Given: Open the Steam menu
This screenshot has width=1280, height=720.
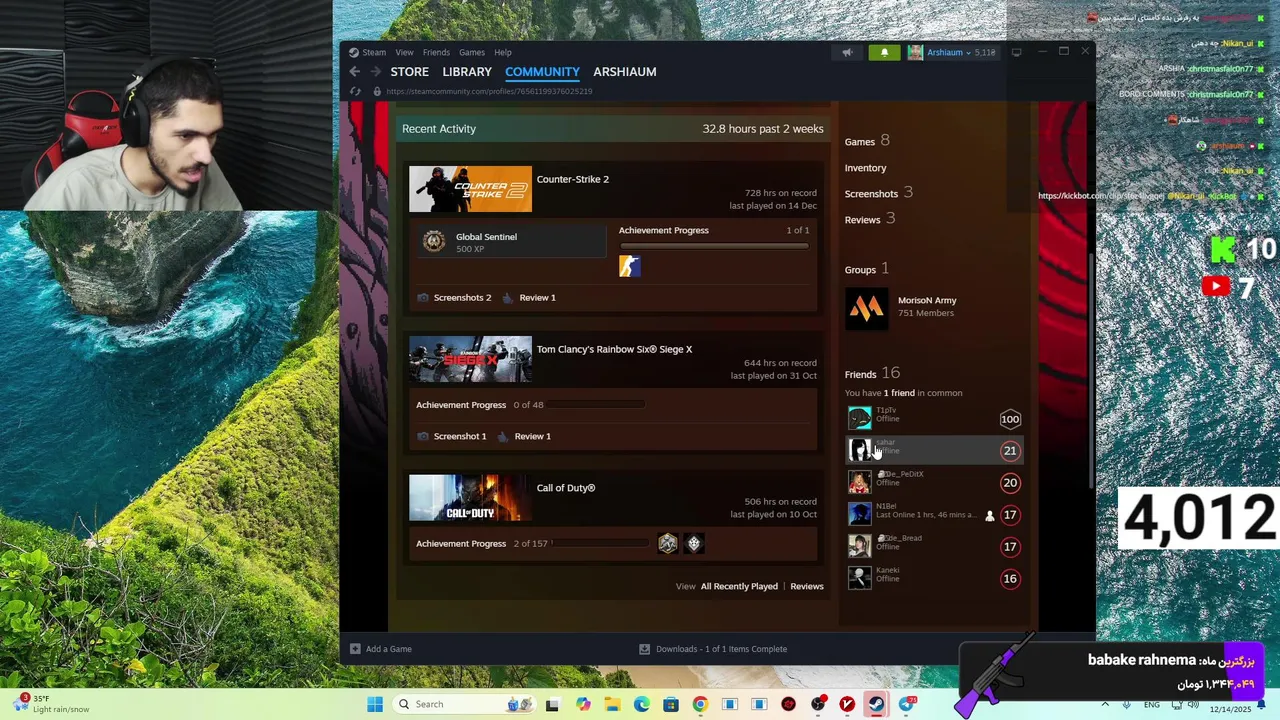Looking at the screenshot, I should (374, 52).
